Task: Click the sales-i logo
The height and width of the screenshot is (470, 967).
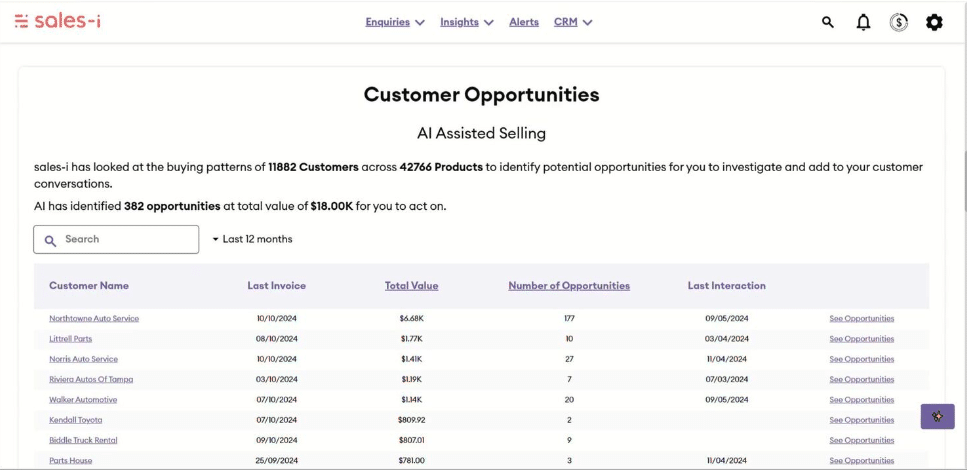Action: (x=57, y=22)
